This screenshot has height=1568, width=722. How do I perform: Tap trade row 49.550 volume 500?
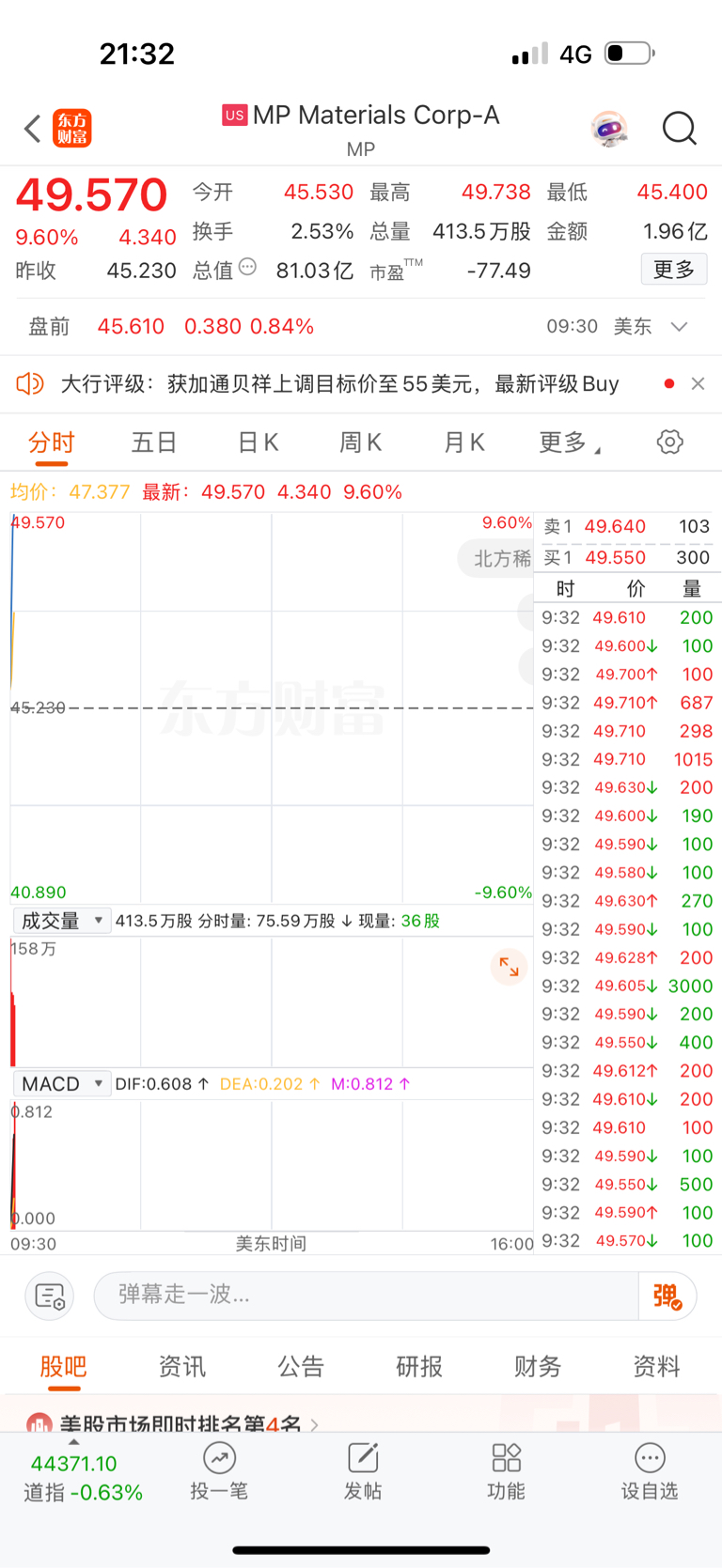[627, 1184]
